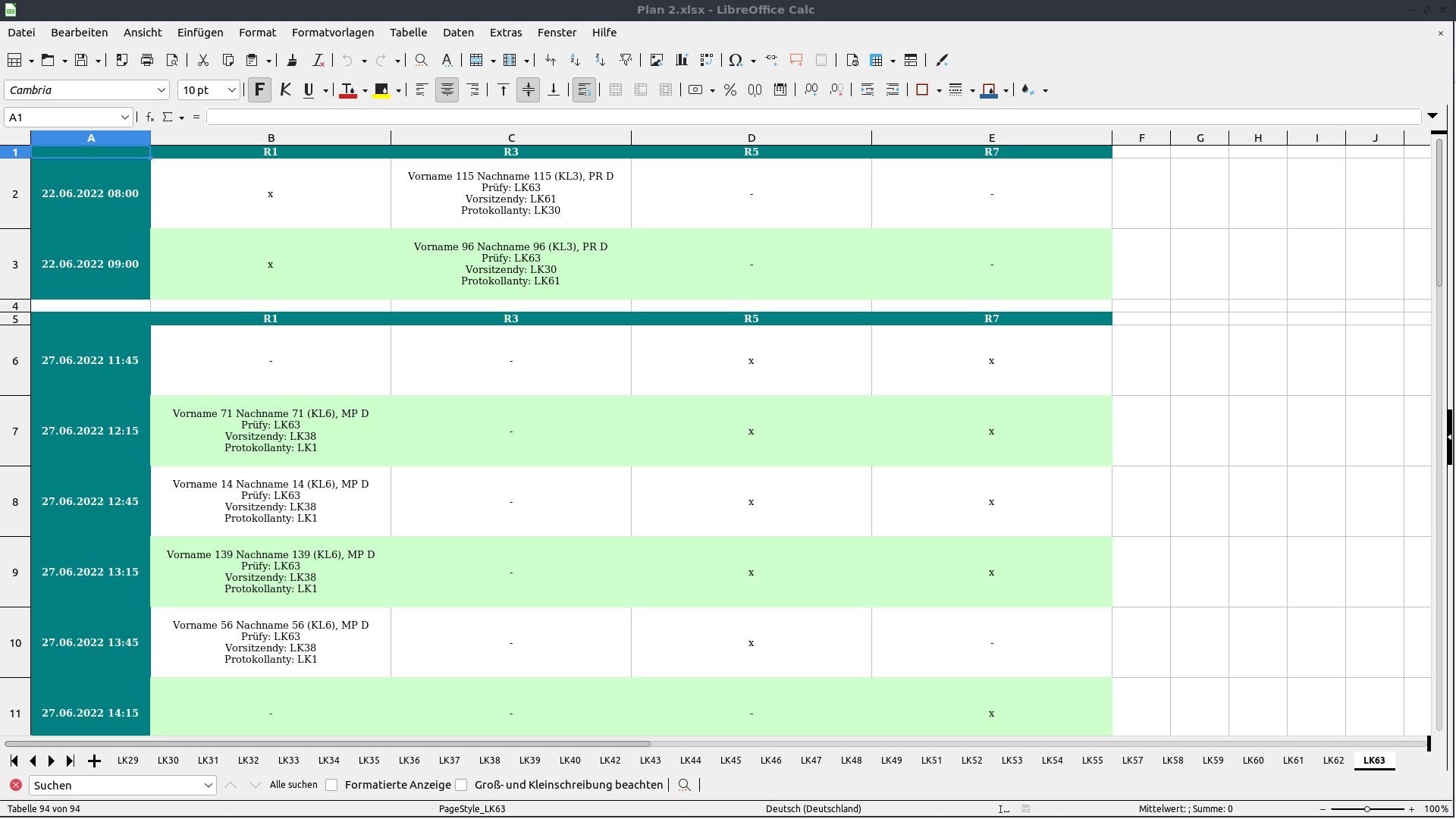Insert an image from file

click(656, 60)
